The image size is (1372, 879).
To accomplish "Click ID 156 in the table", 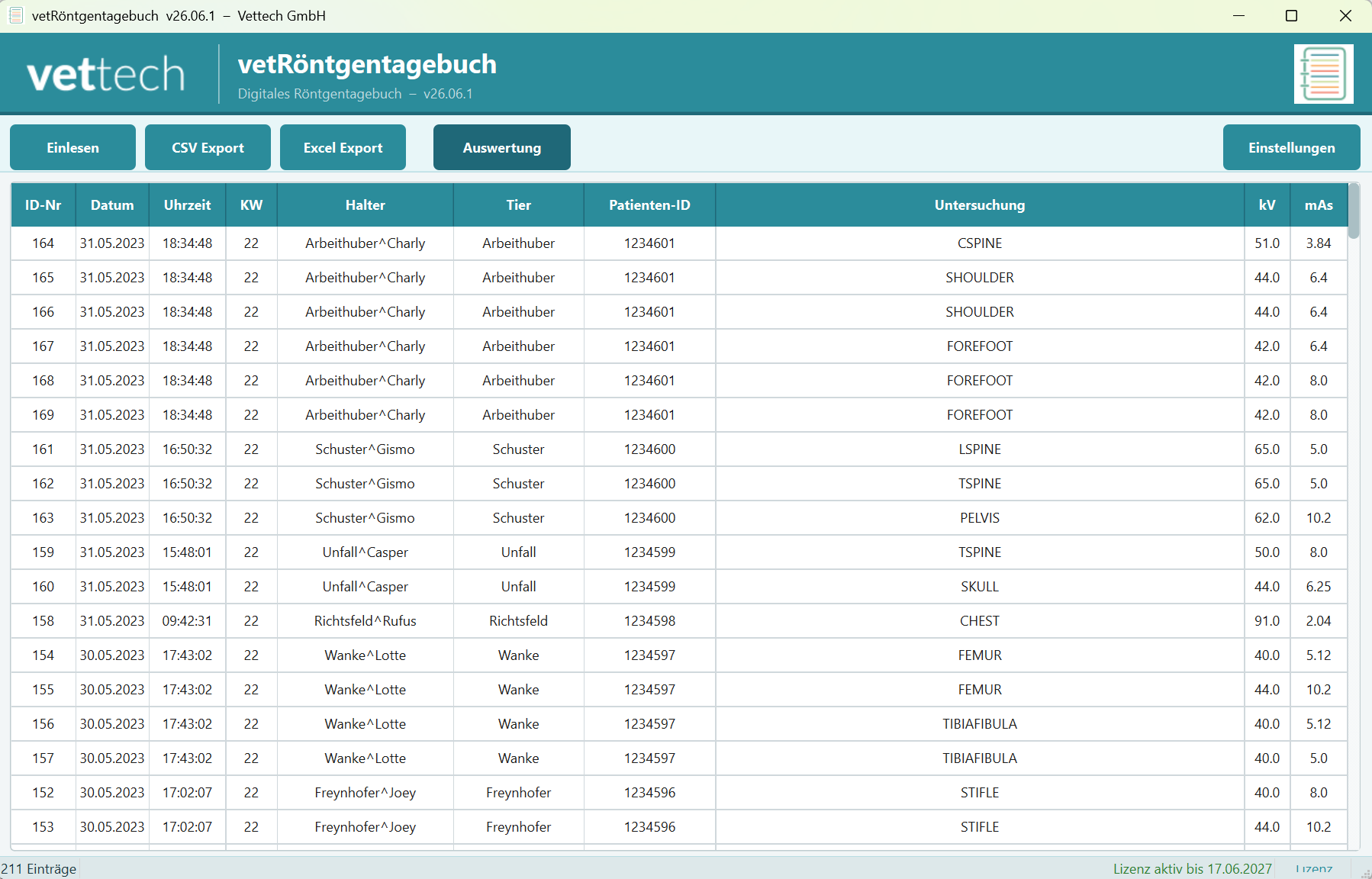I will coord(43,724).
